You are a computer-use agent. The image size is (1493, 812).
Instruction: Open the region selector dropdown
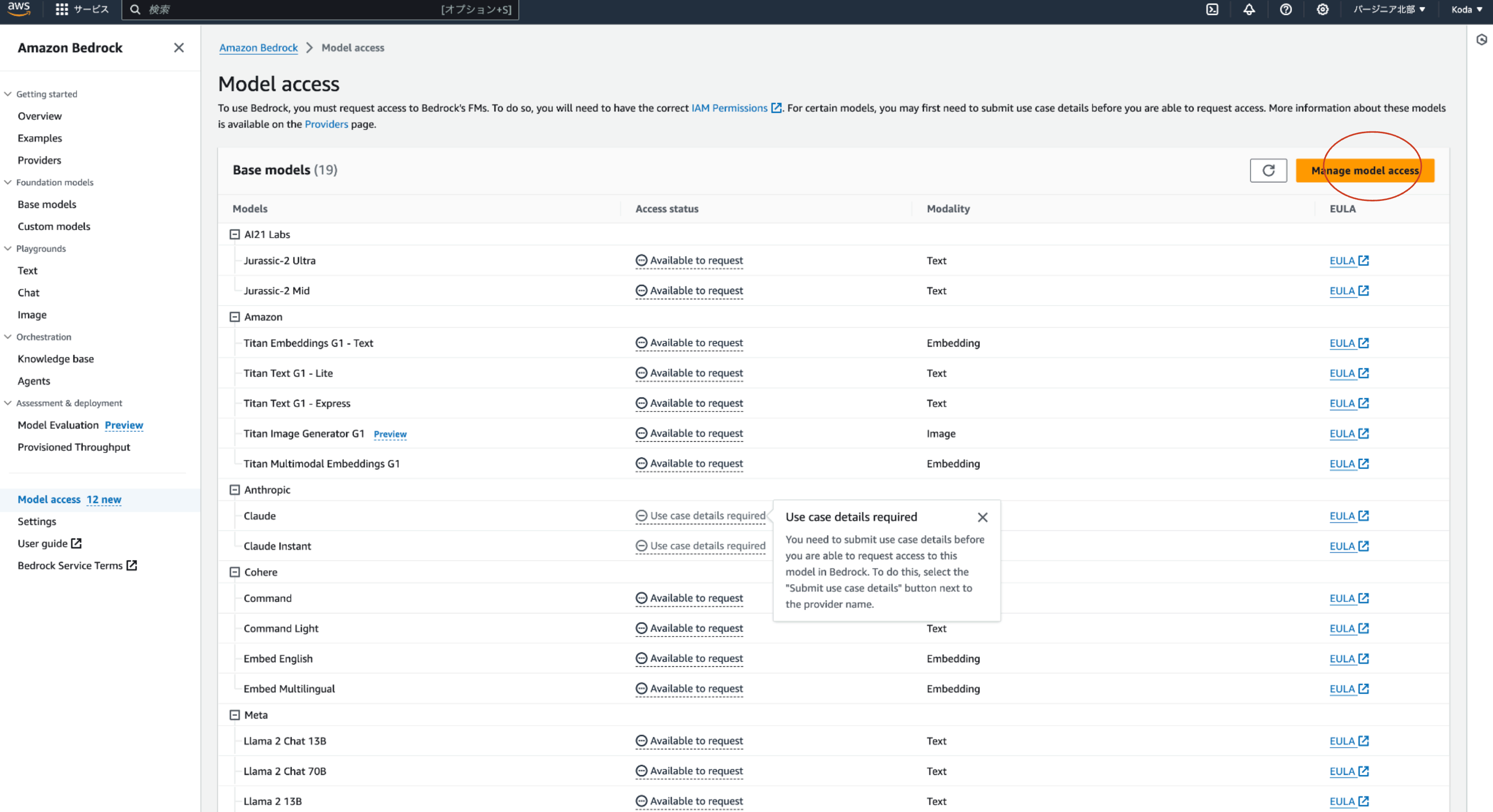[1389, 9]
